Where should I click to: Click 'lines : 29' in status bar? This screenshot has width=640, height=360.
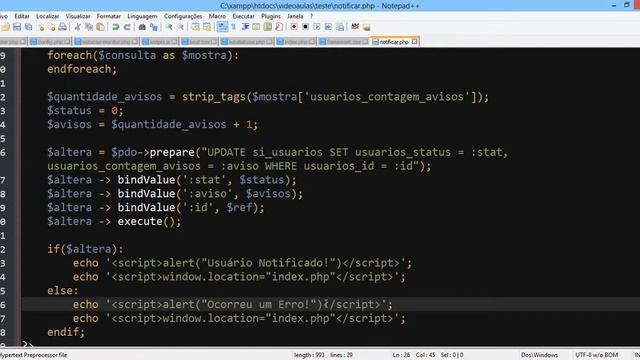[342, 355]
